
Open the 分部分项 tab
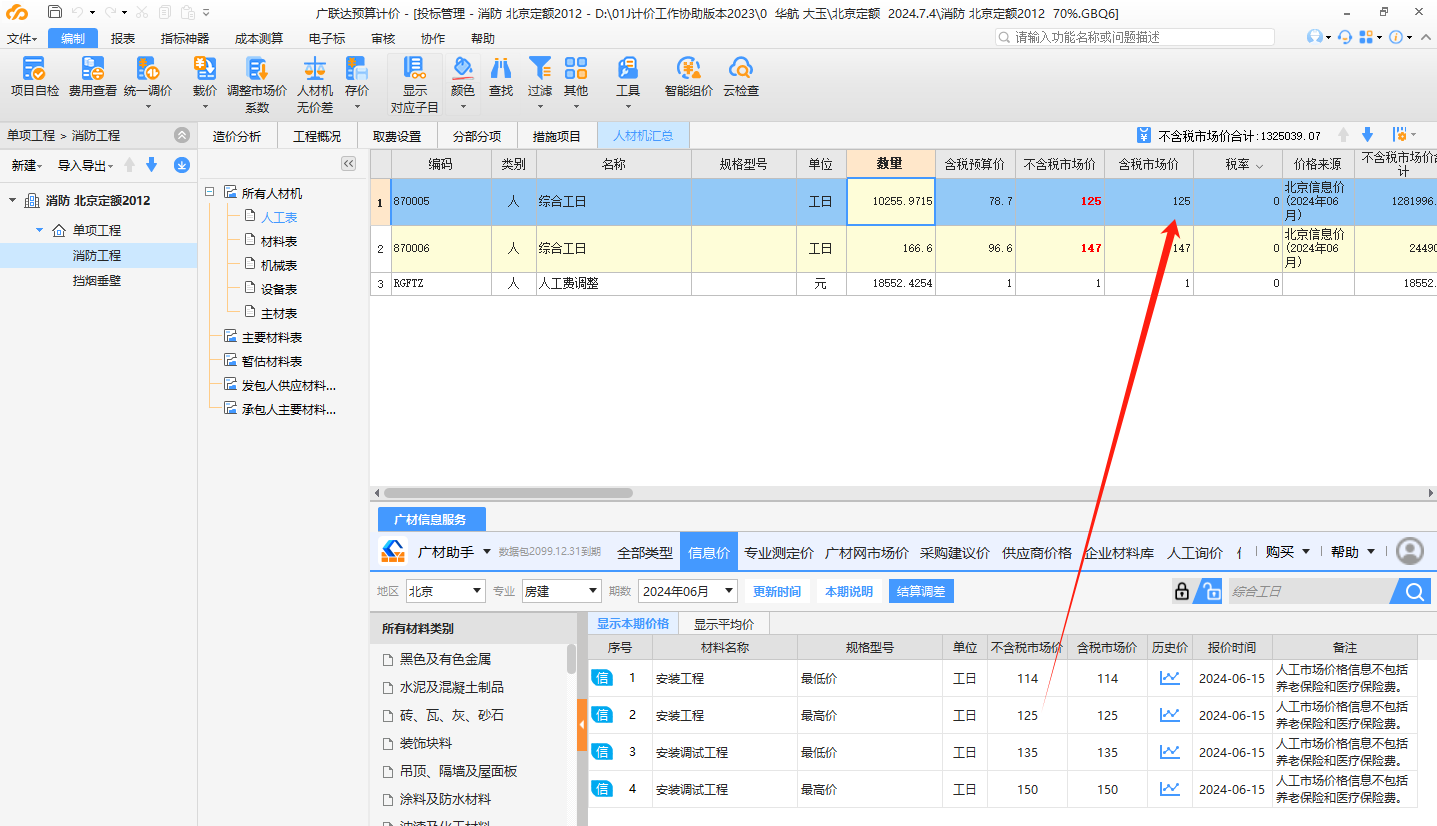click(477, 136)
